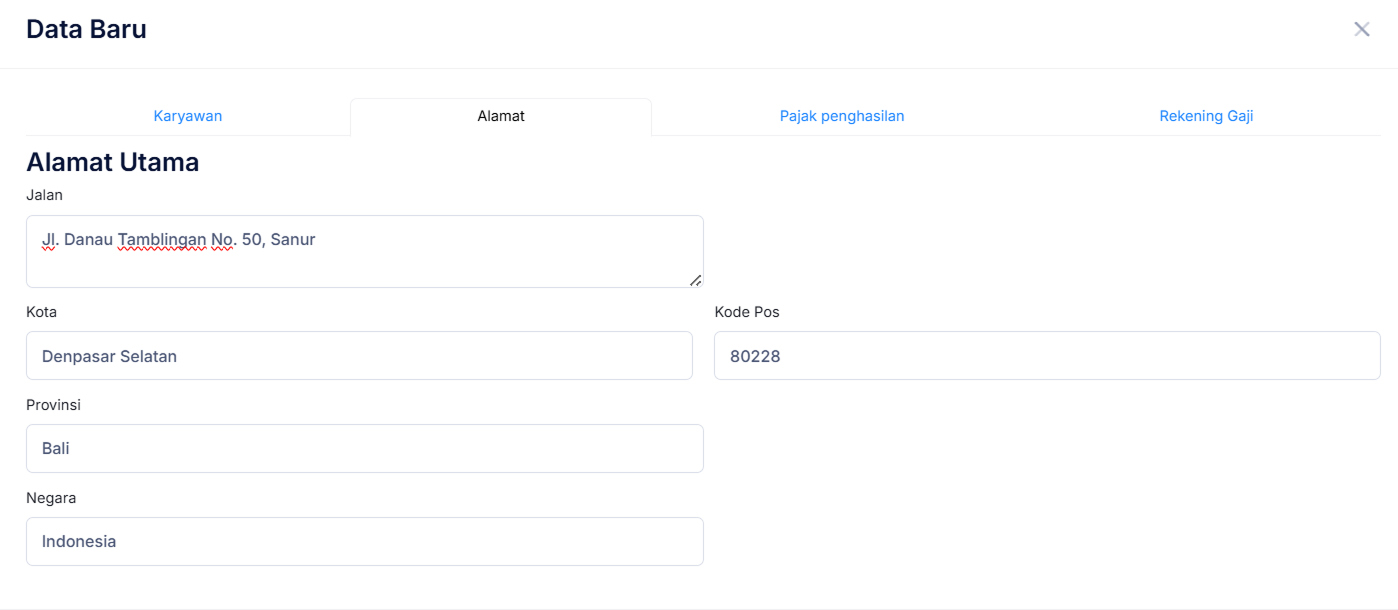Image resolution: width=1398 pixels, height=610 pixels.
Task: Click the Kota field label
Action: coord(41,312)
